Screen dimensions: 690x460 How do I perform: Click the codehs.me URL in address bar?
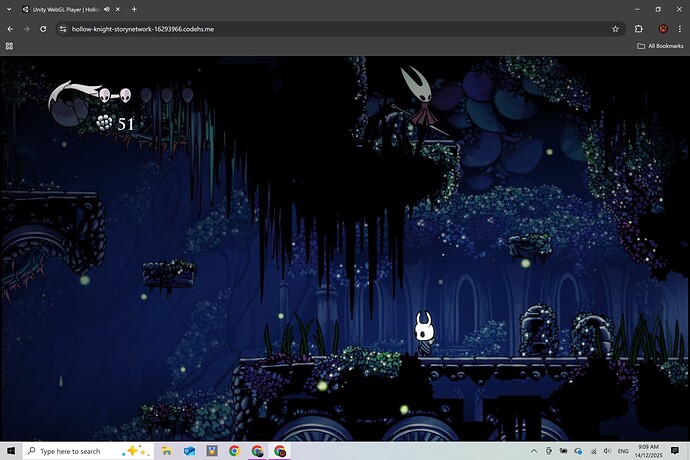point(143,29)
